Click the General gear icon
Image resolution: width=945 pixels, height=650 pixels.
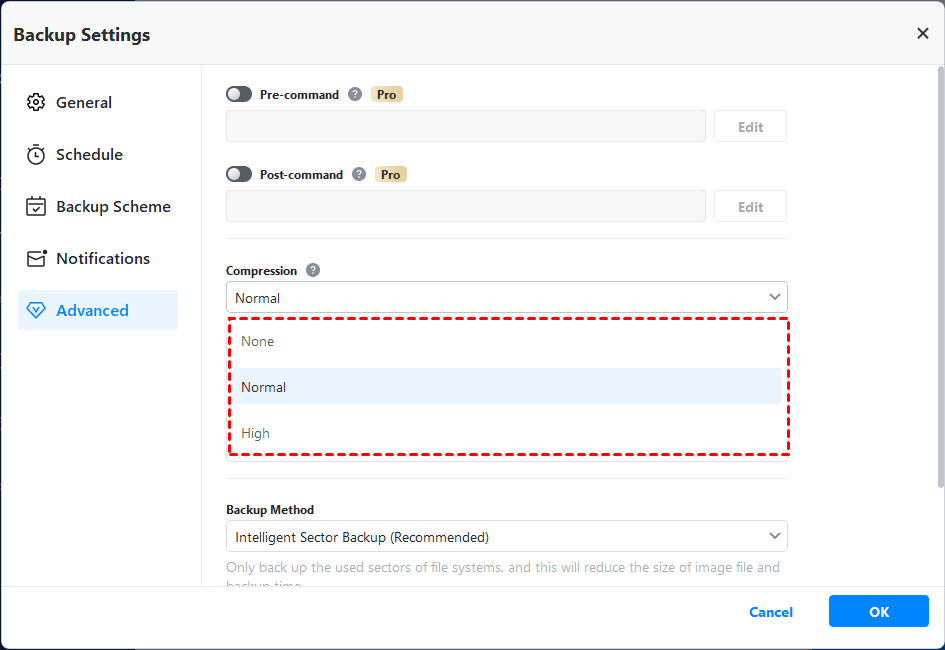(x=36, y=102)
